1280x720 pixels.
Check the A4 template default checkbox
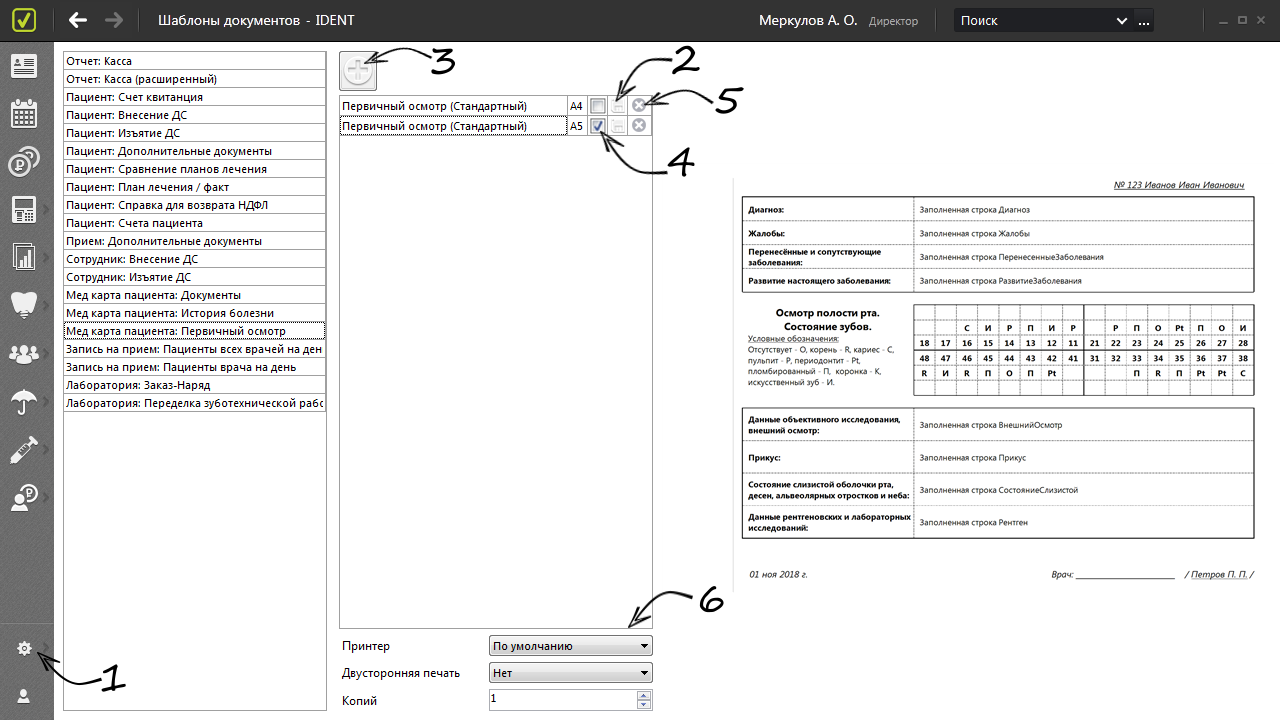(597, 105)
